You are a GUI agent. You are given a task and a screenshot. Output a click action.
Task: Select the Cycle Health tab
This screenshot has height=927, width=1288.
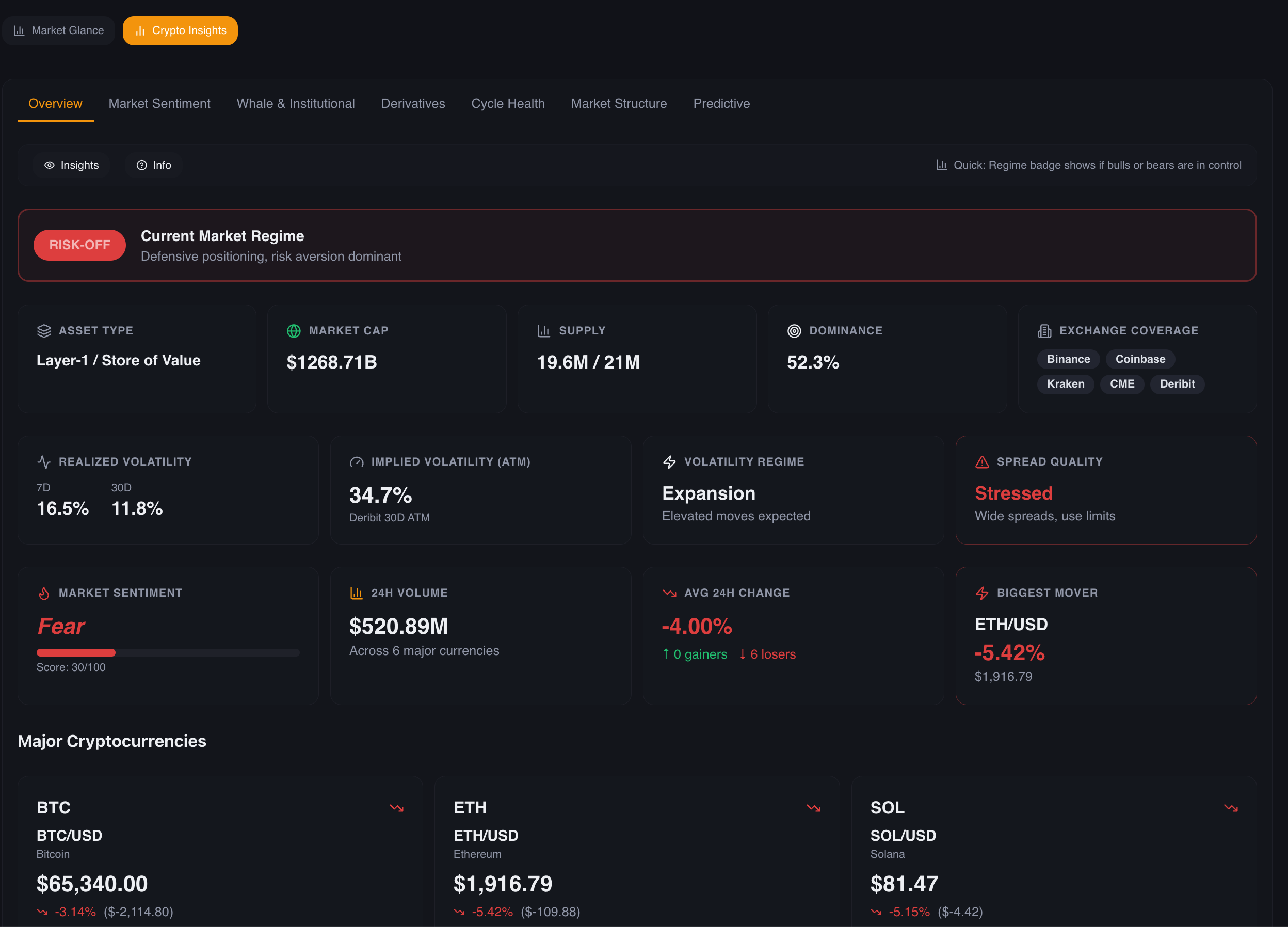[x=508, y=103]
